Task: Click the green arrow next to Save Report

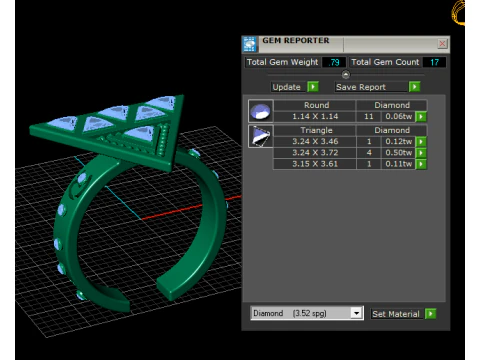Action: pos(414,87)
